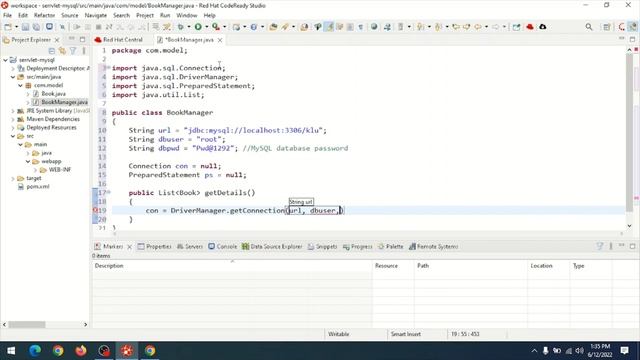The image size is (640, 360).
Task: Click the green Run button icon
Action: 198,27
